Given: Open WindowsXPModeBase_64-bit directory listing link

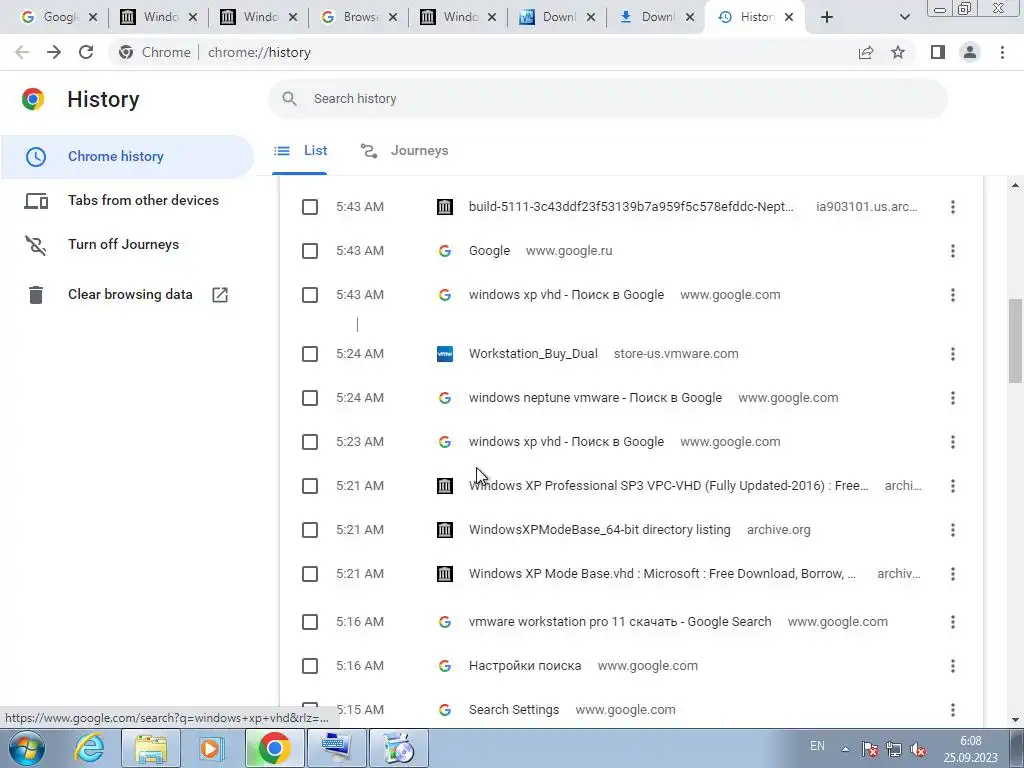Looking at the screenshot, I should [x=600, y=530].
